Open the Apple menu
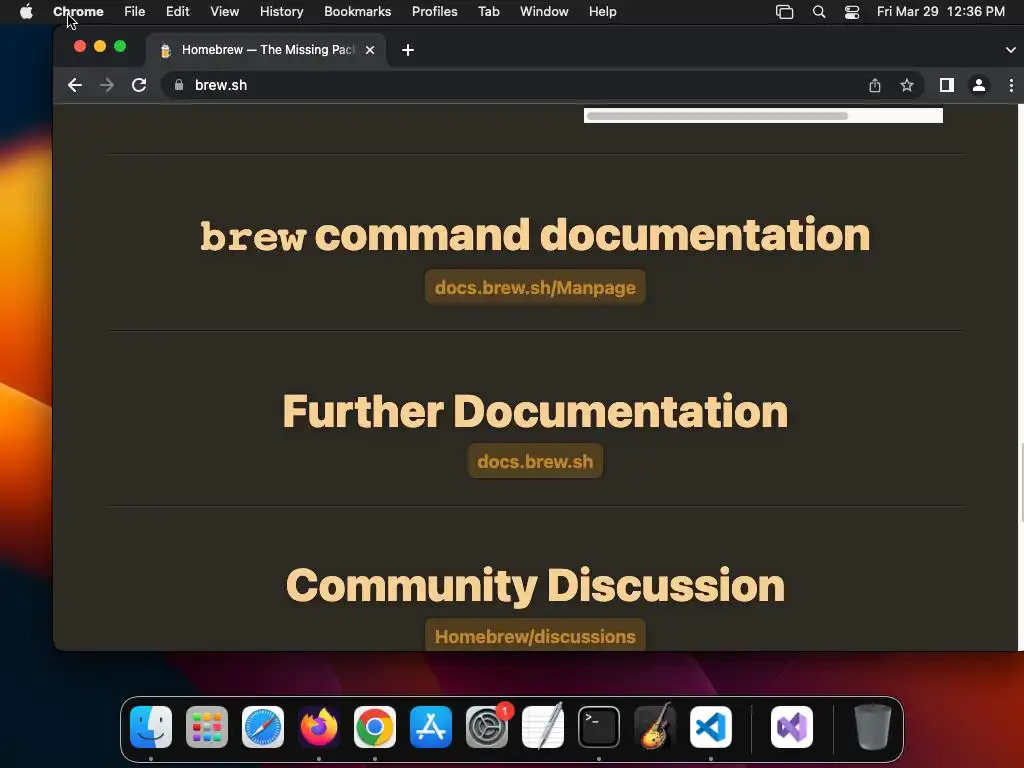This screenshot has width=1024, height=768. 26,12
